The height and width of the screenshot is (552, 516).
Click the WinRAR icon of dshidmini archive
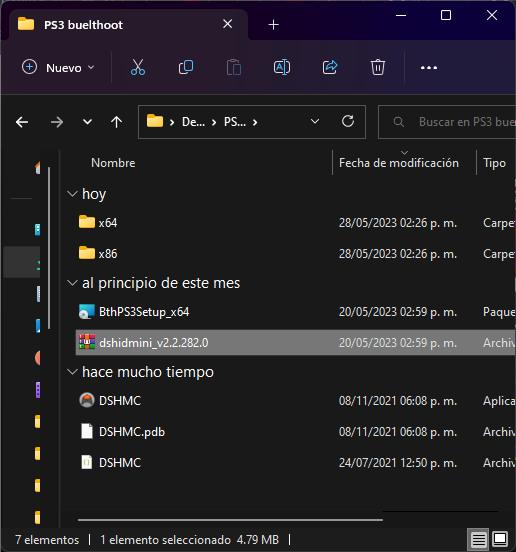[87, 342]
